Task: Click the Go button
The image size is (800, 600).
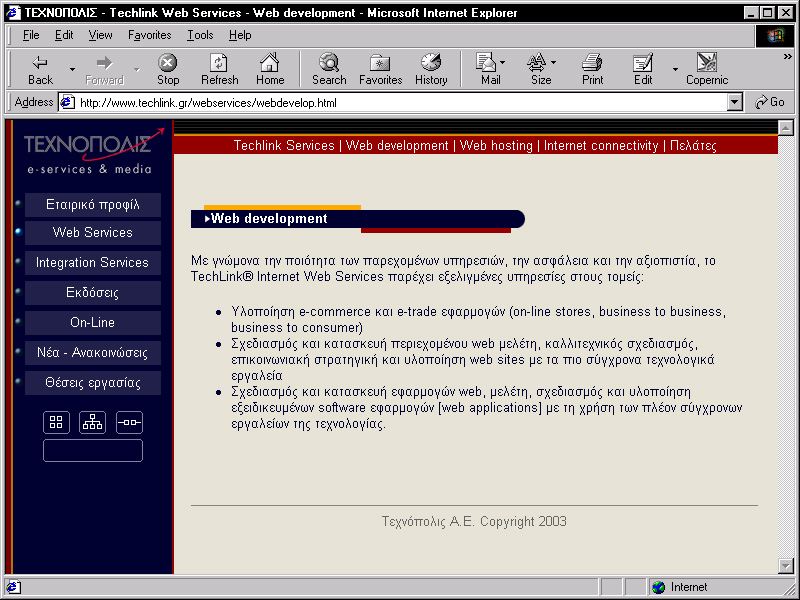Action: tap(770, 103)
